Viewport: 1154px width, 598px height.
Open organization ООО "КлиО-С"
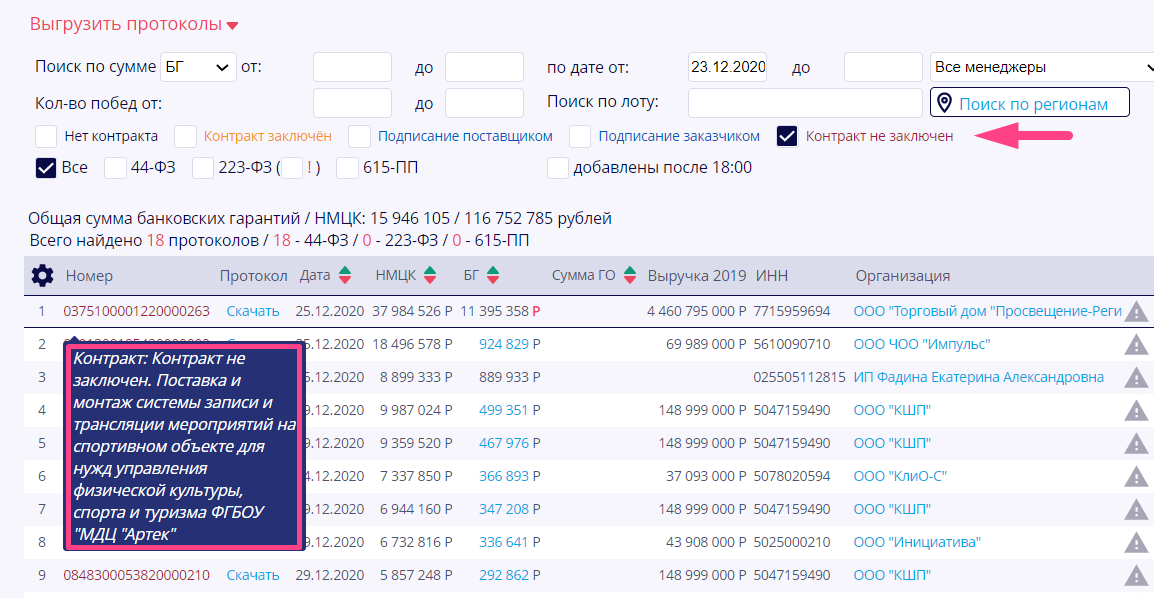[x=899, y=477]
